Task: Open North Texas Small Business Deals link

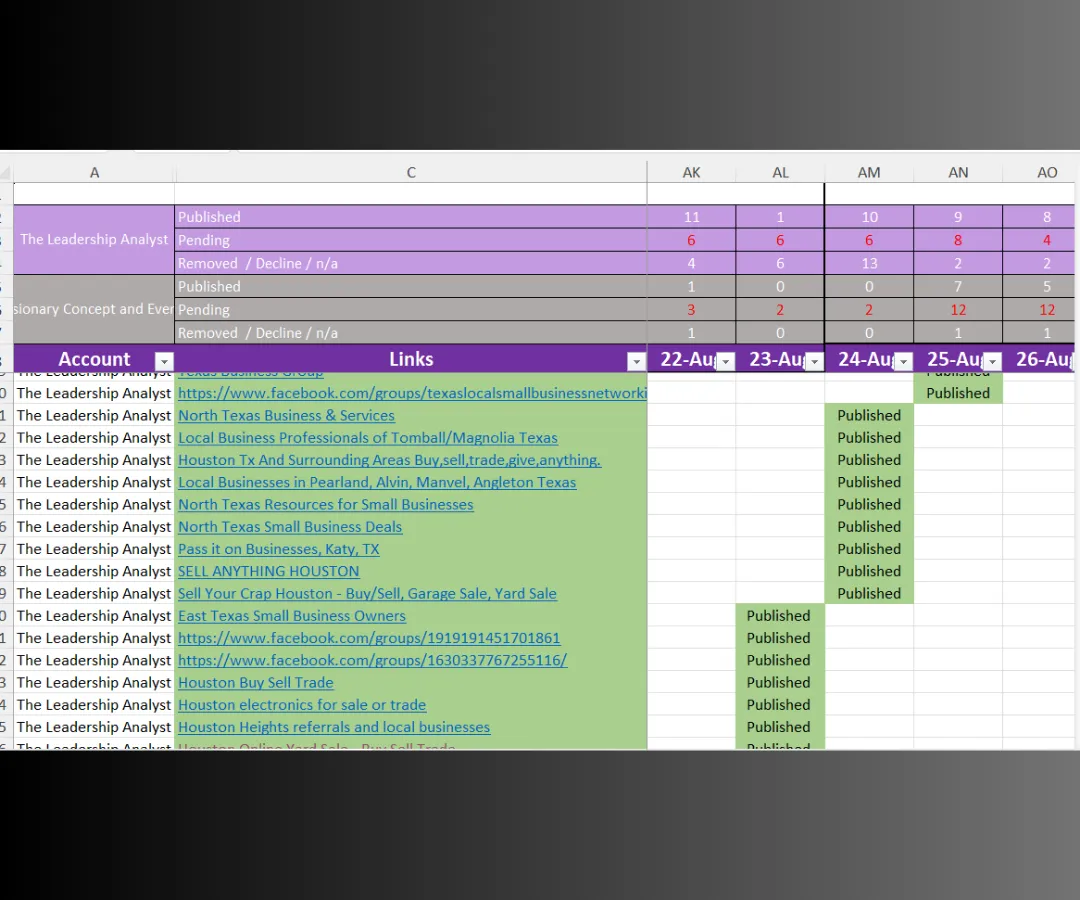Action: pyautogui.click(x=290, y=527)
